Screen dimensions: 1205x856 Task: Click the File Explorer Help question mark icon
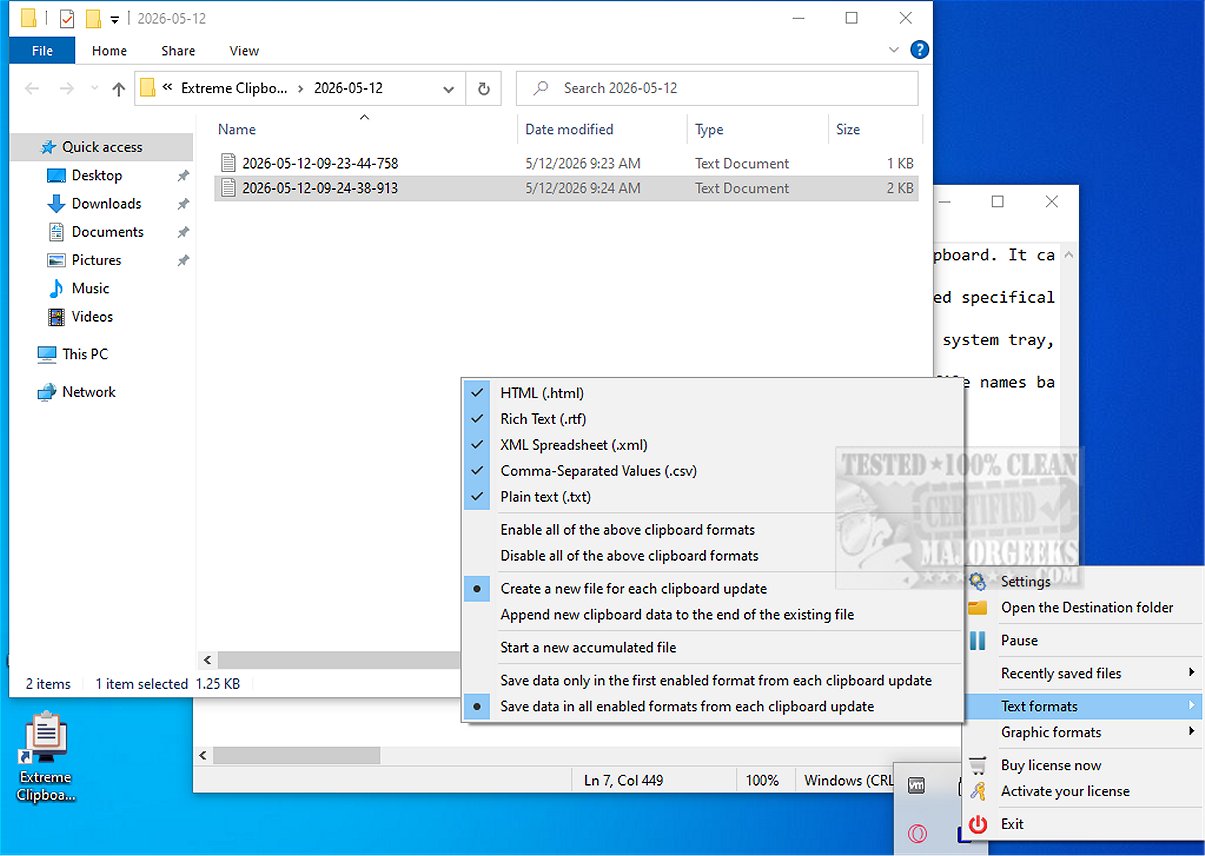click(x=920, y=50)
